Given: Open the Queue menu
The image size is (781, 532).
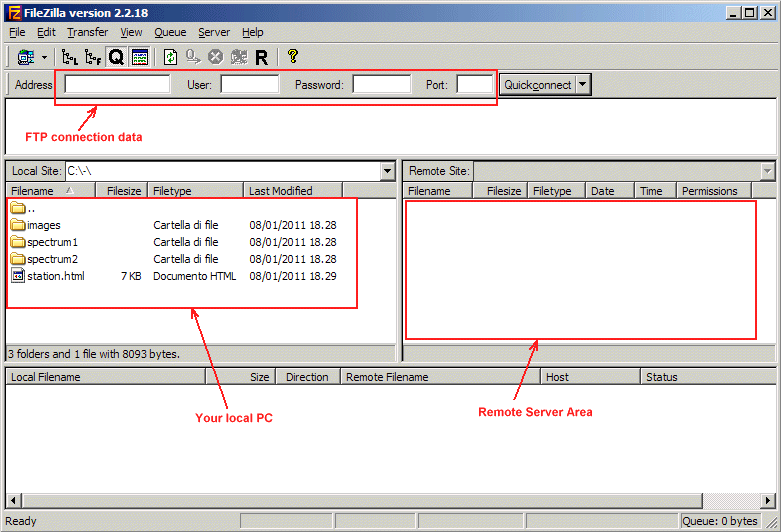Looking at the screenshot, I should click(x=170, y=32).
